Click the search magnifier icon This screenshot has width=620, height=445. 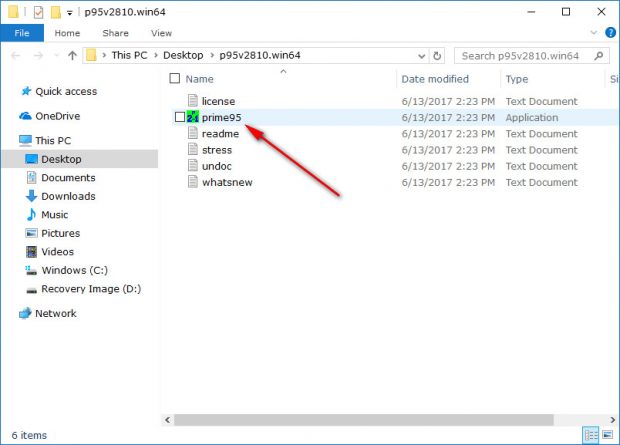click(x=599, y=56)
